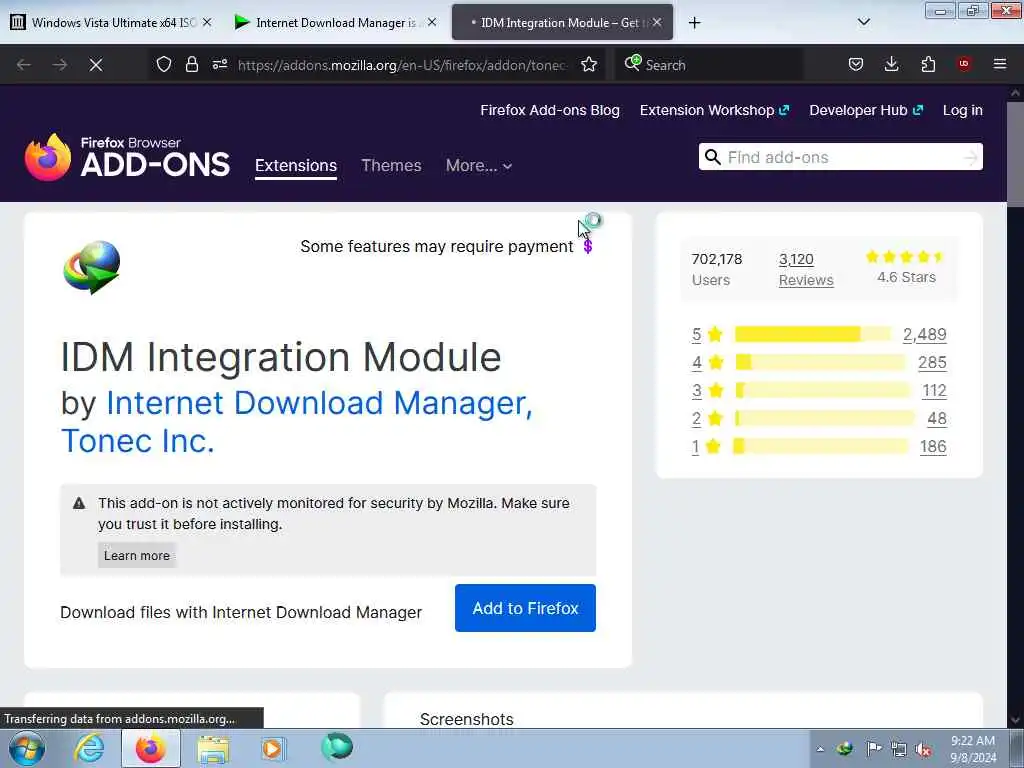The height and width of the screenshot is (768, 1024).
Task: Launch Internet Explorer from the taskbar
Action: coord(89,748)
